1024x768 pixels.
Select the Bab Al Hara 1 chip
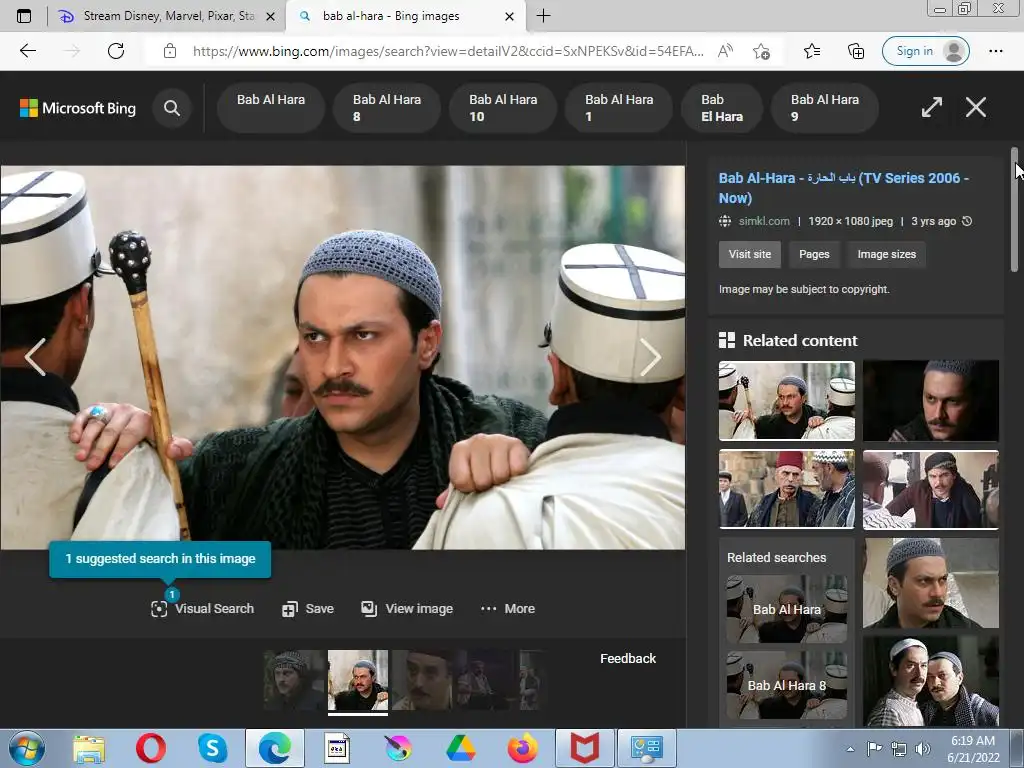click(x=618, y=108)
